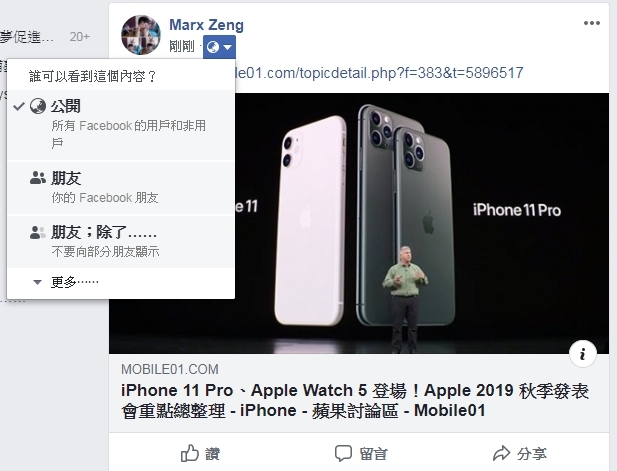Click the 剛剛 post timestamp
This screenshot has height=471, width=617.
[182, 46]
